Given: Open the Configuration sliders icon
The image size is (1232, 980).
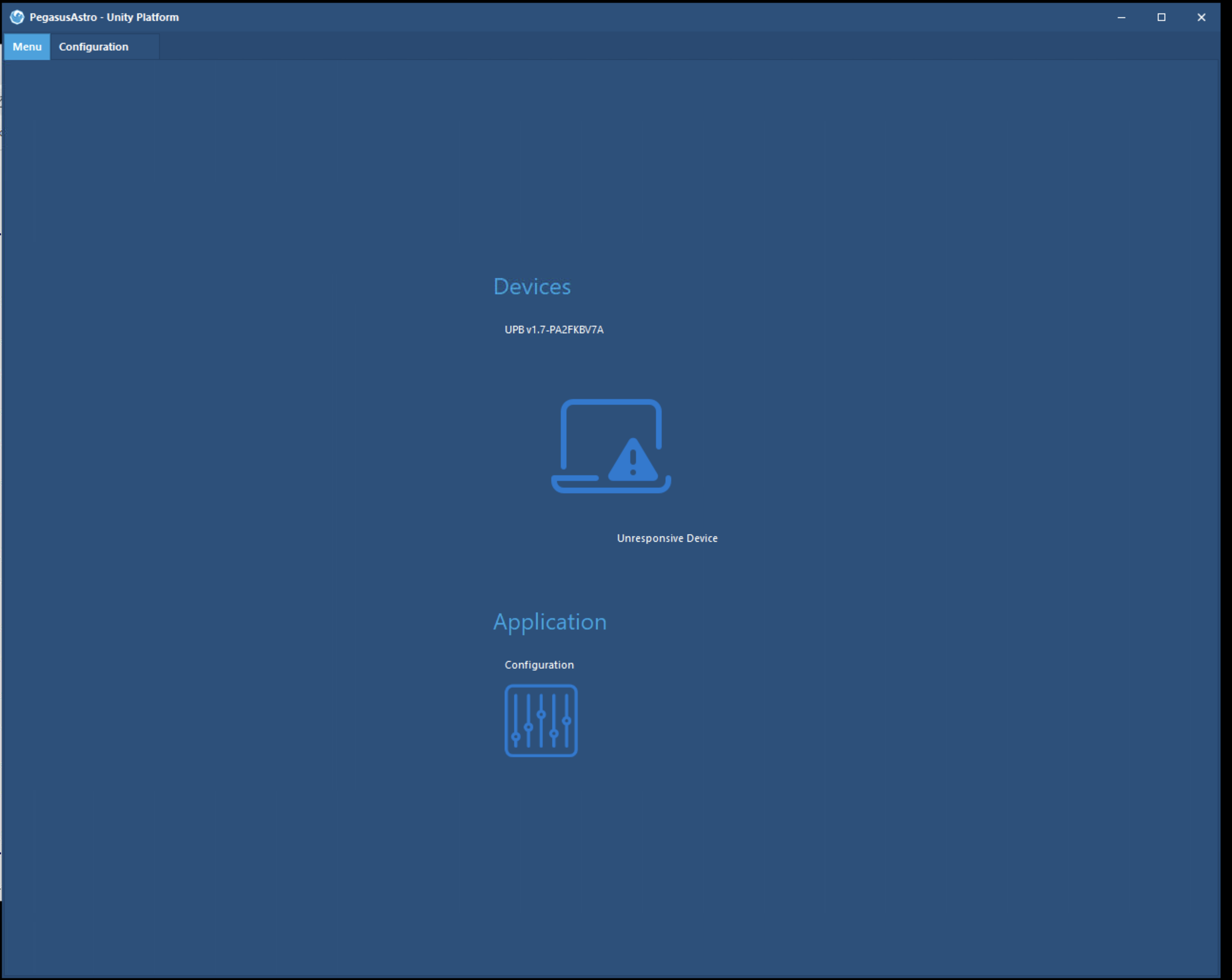Looking at the screenshot, I should [x=541, y=720].
